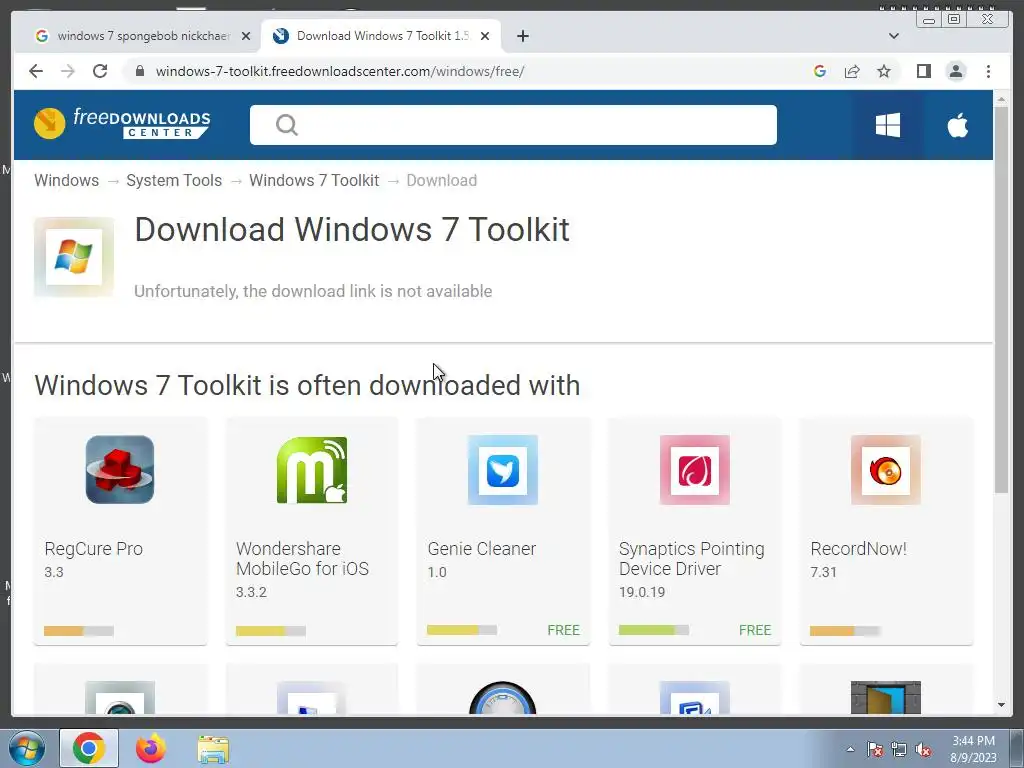Close the spongebob search tab
The image size is (1024, 768).
246,36
